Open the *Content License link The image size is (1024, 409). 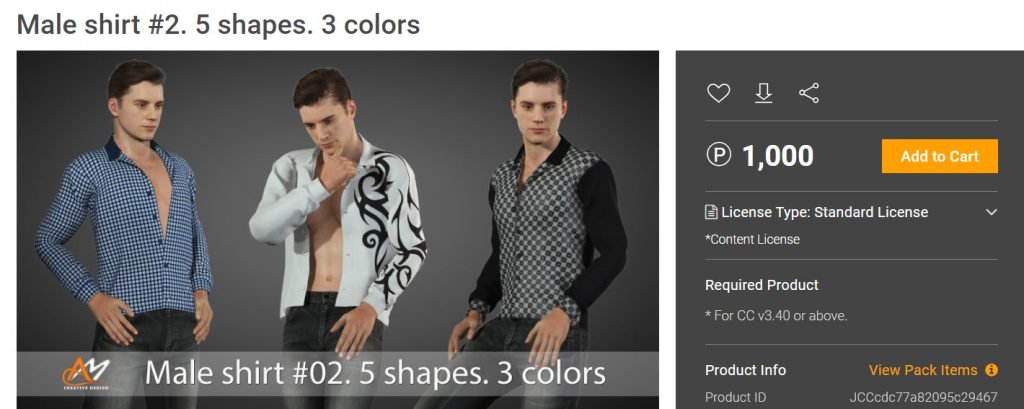point(752,239)
